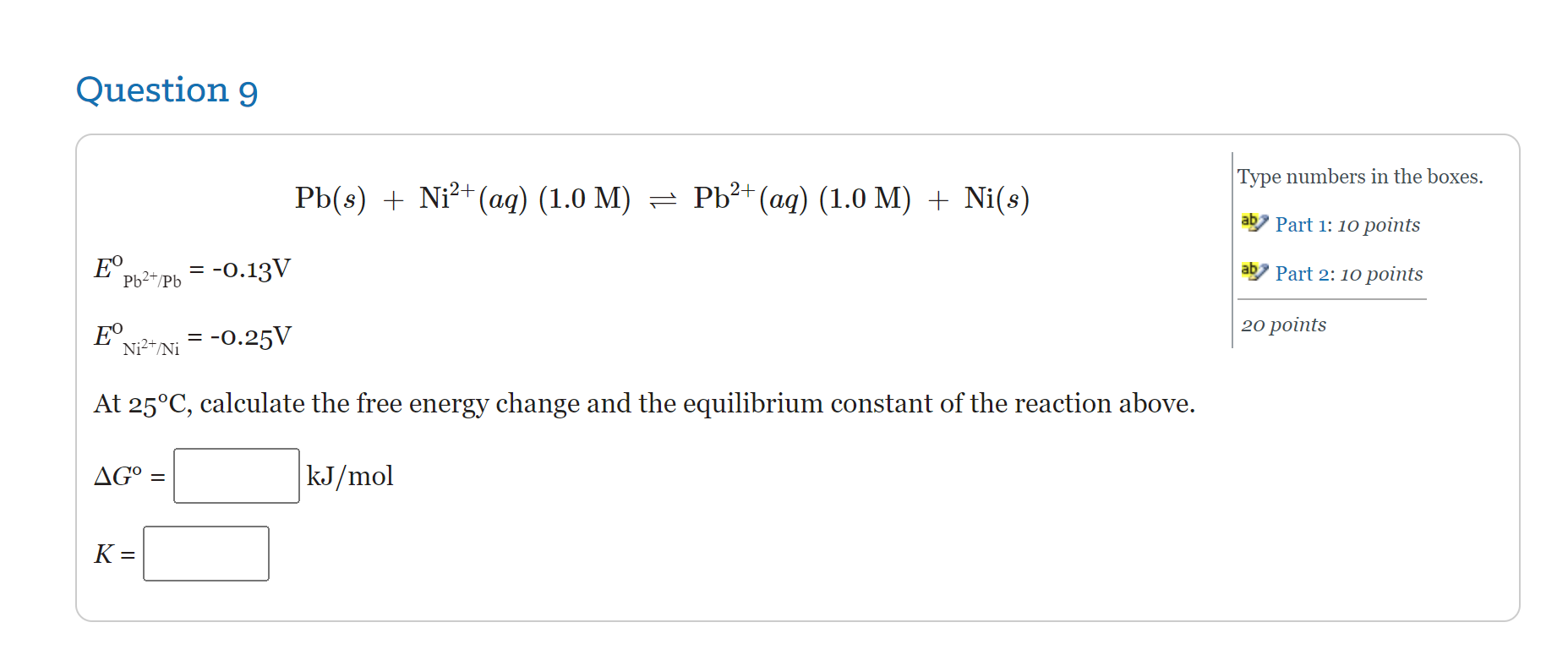The width and height of the screenshot is (1568, 666).
Task: Select the Type numbers in the boxes text
Action: pyautogui.click(x=1360, y=176)
